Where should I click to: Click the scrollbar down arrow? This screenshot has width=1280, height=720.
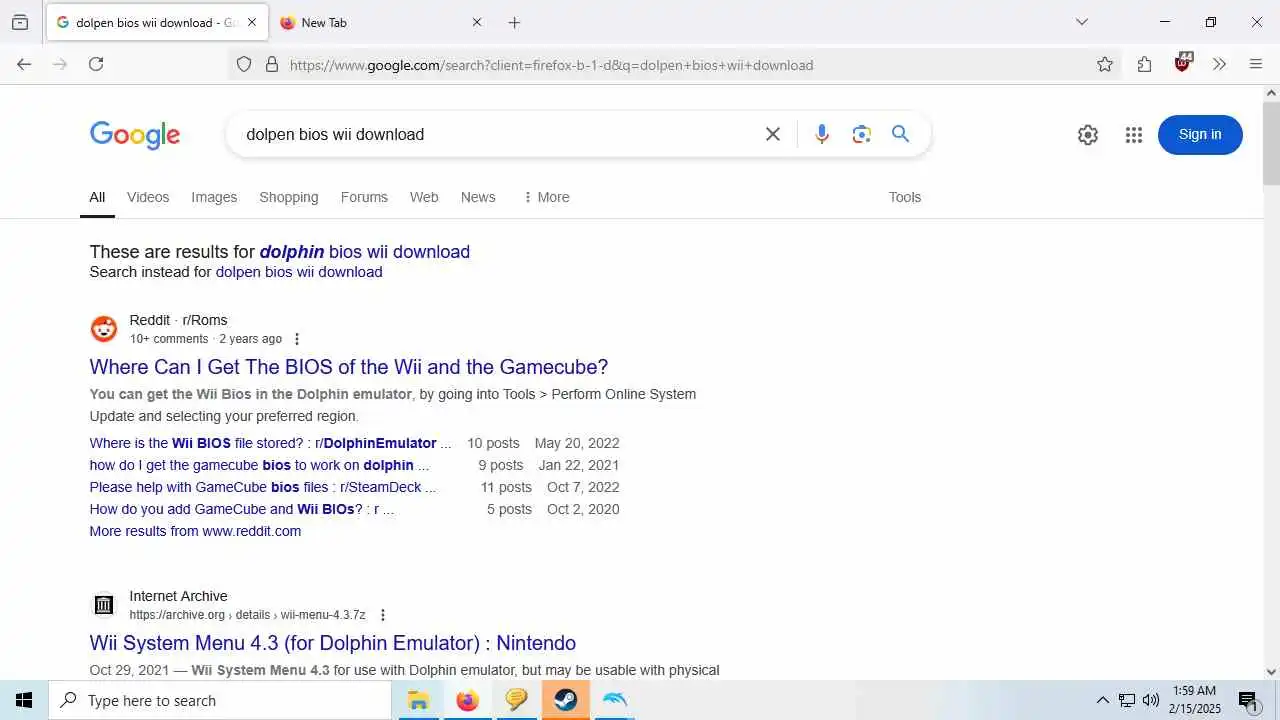click(1271, 672)
